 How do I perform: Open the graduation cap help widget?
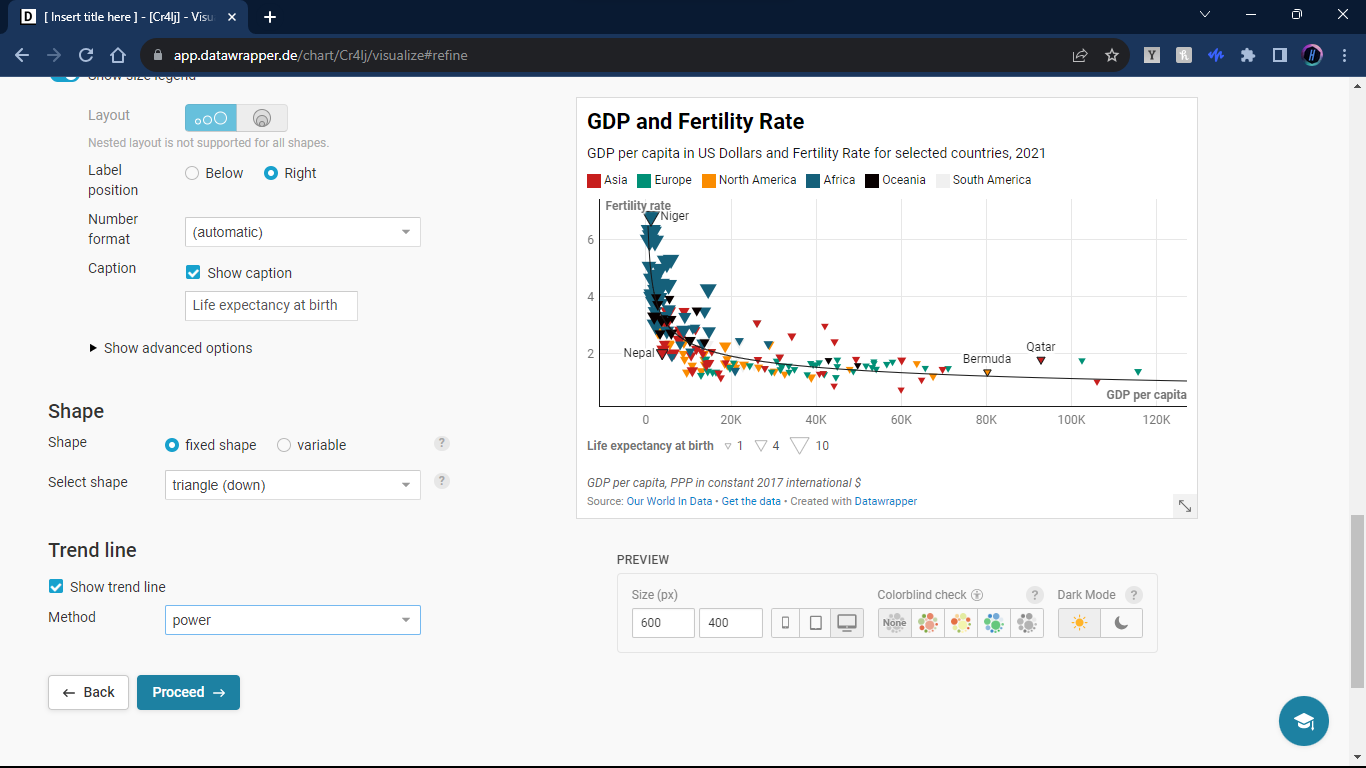[x=1303, y=721]
